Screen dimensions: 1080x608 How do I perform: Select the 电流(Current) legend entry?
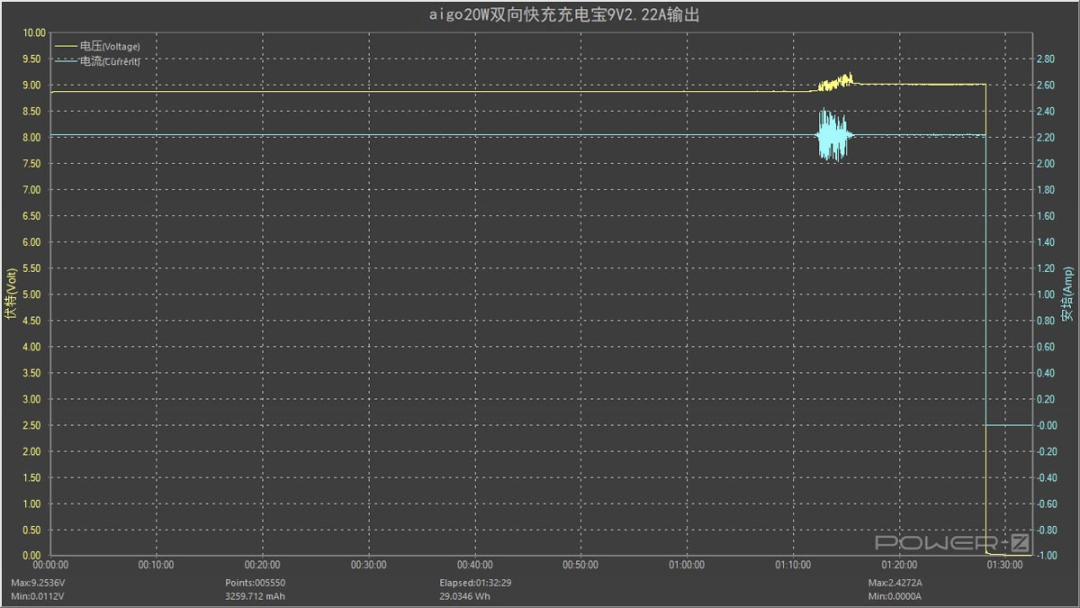pyautogui.click(x=97, y=61)
